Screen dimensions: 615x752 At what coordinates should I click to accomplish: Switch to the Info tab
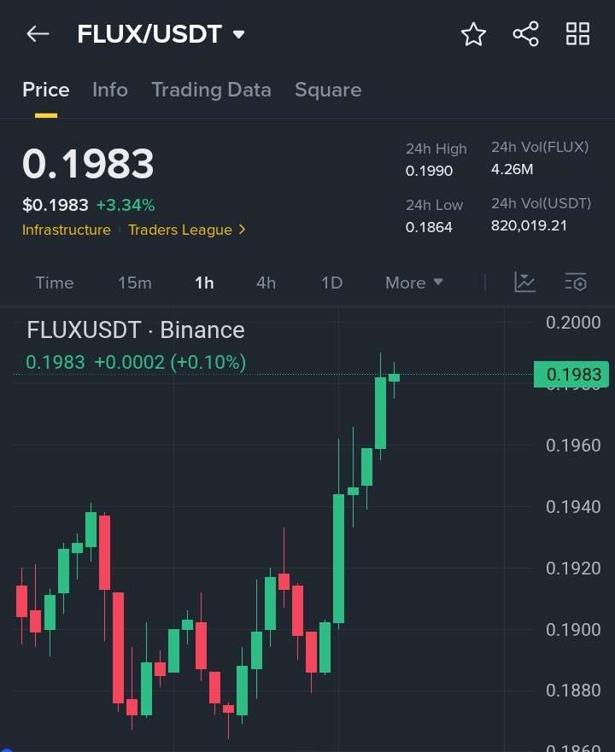110,90
